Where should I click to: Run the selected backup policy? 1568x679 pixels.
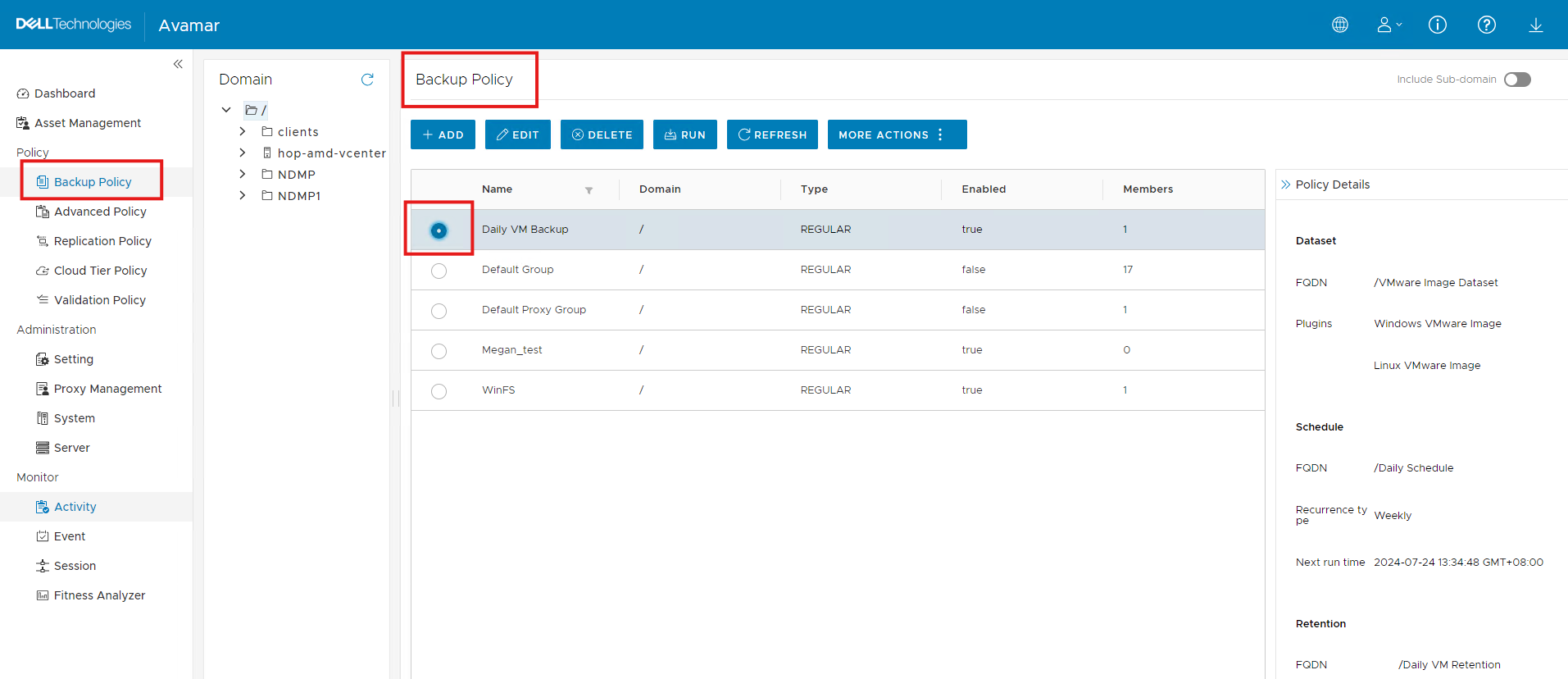tap(684, 134)
